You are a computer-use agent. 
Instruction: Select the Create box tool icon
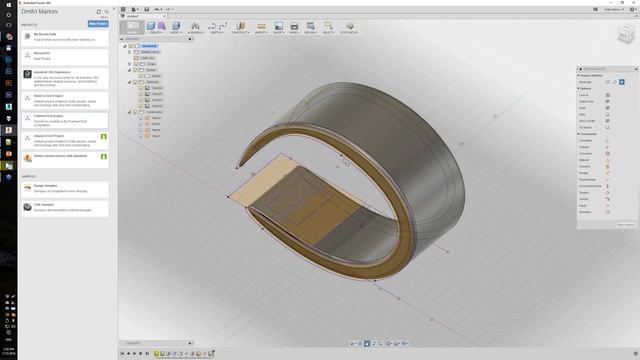pyautogui.click(x=151, y=26)
